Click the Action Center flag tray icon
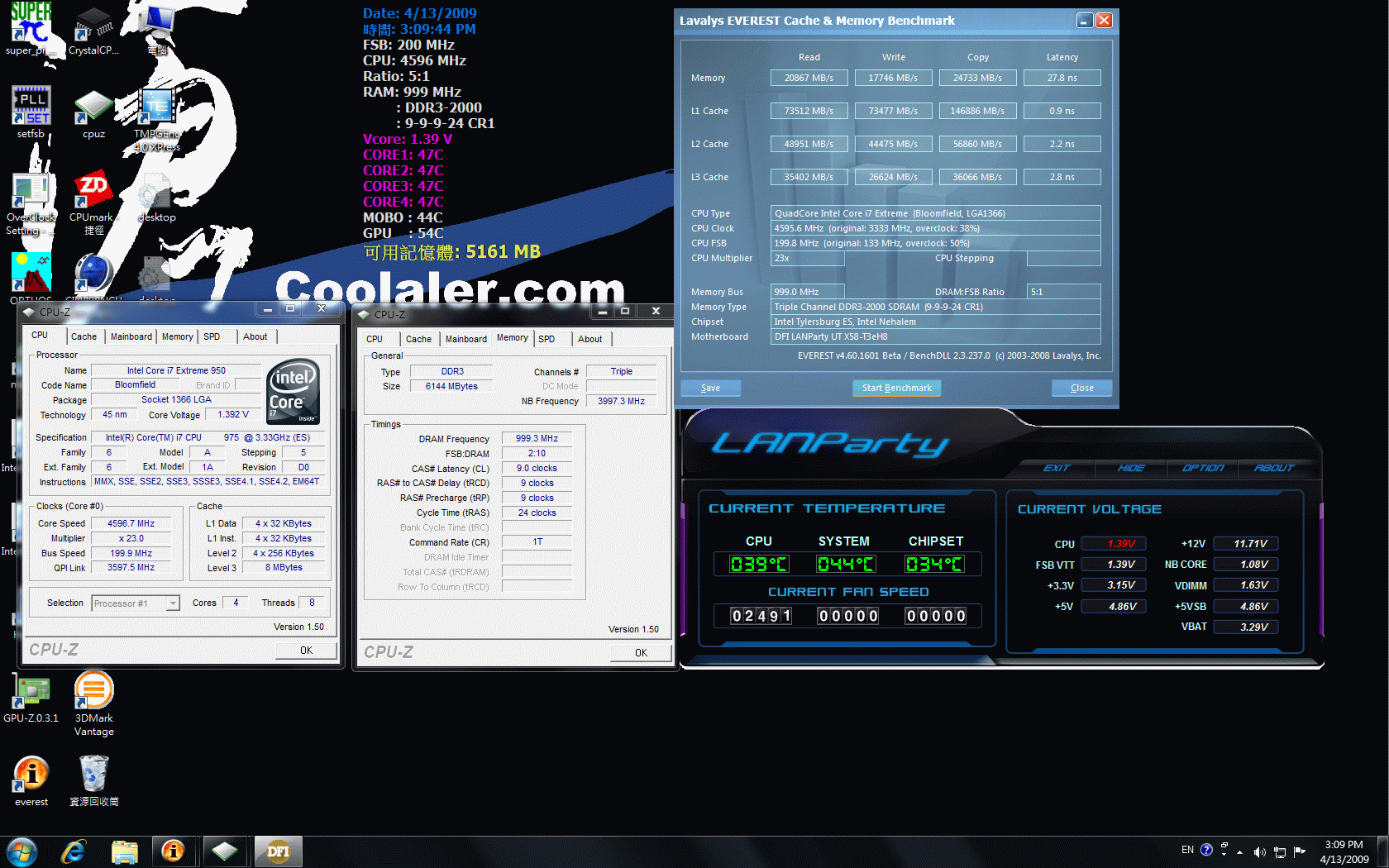This screenshot has width=1389, height=868. [1300, 851]
